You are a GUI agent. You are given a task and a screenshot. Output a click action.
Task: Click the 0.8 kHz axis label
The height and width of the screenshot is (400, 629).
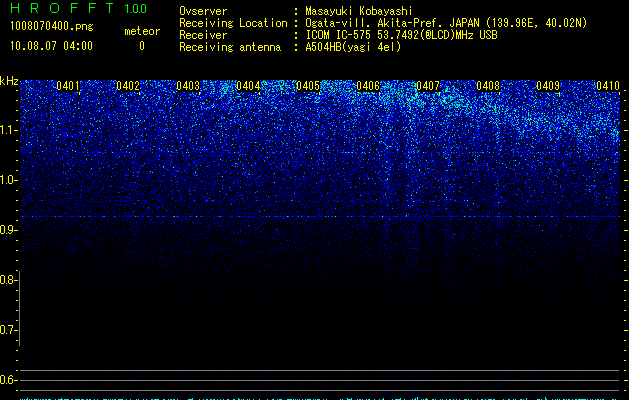(8, 280)
